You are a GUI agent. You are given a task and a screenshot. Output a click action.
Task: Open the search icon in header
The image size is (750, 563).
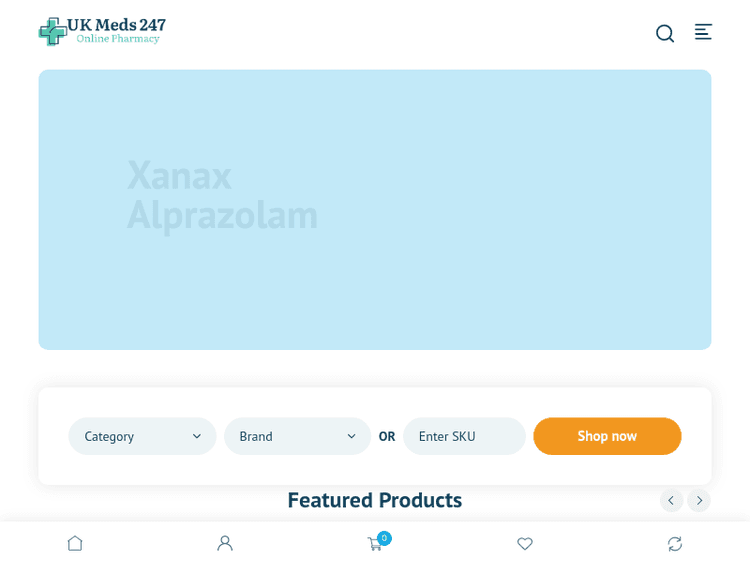coord(665,33)
